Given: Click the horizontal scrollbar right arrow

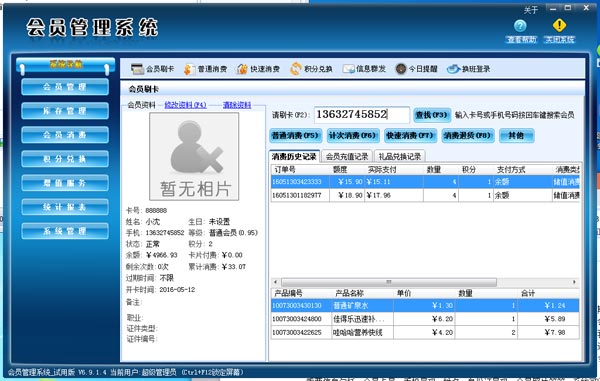Looking at the screenshot, I should pyautogui.click(x=574, y=282).
